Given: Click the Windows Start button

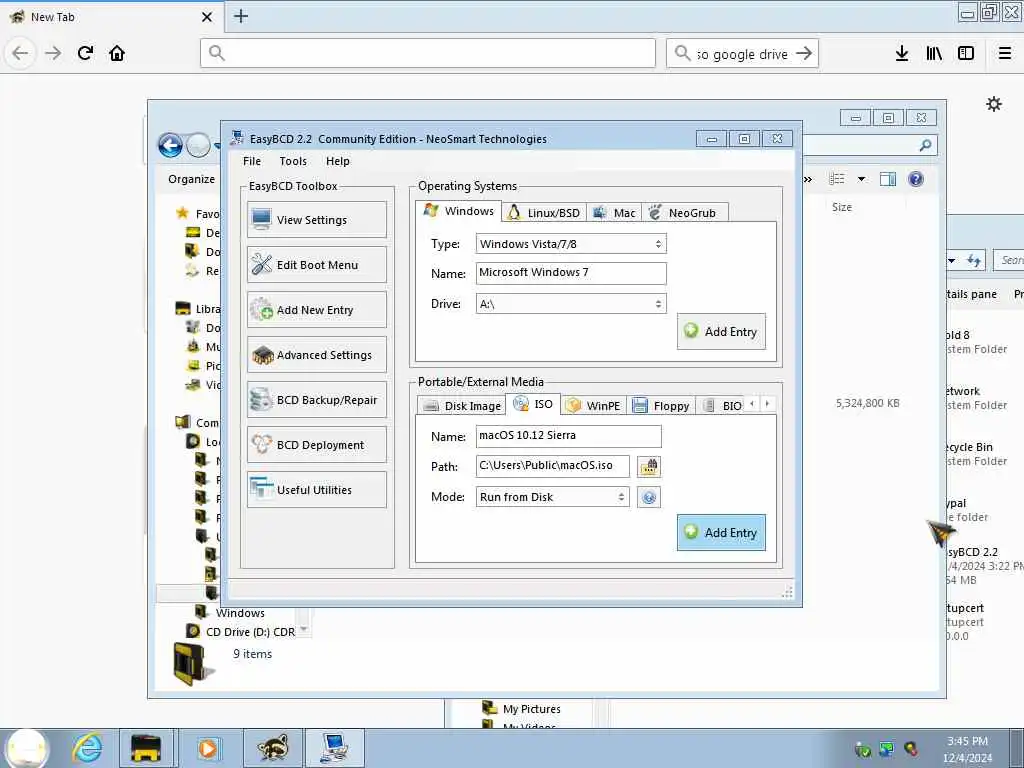Looking at the screenshot, I should coord(27,748).
